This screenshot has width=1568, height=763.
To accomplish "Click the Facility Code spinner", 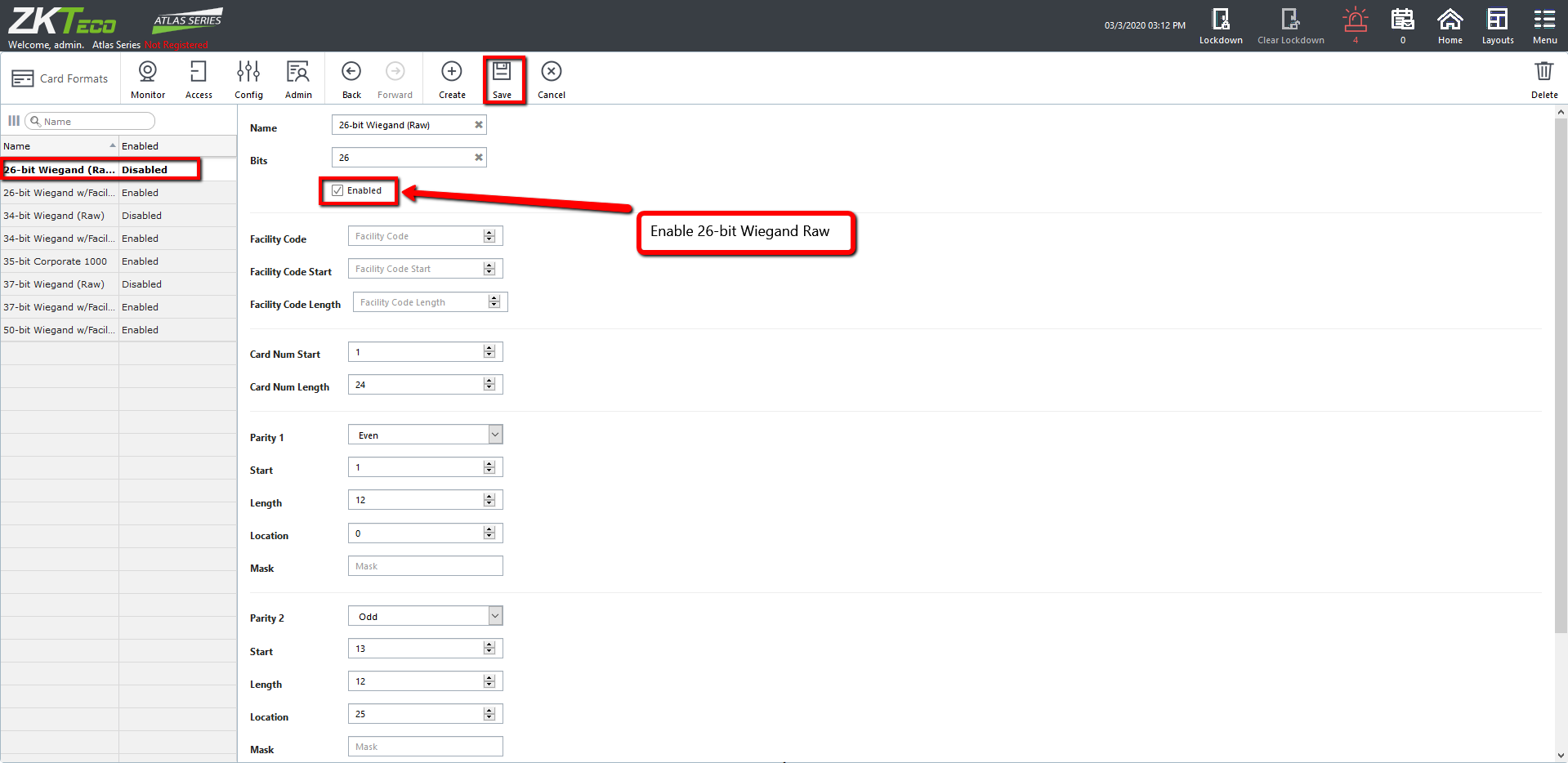I will 489,236.
